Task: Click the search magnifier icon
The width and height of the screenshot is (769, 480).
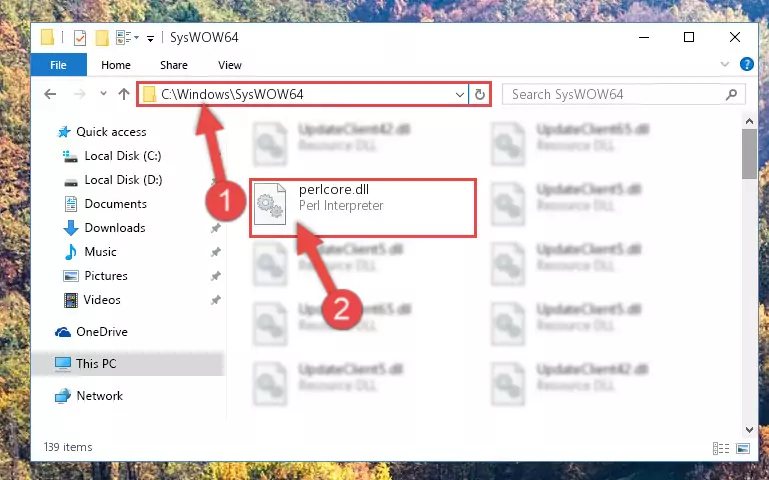Action: tap(731, 94)
